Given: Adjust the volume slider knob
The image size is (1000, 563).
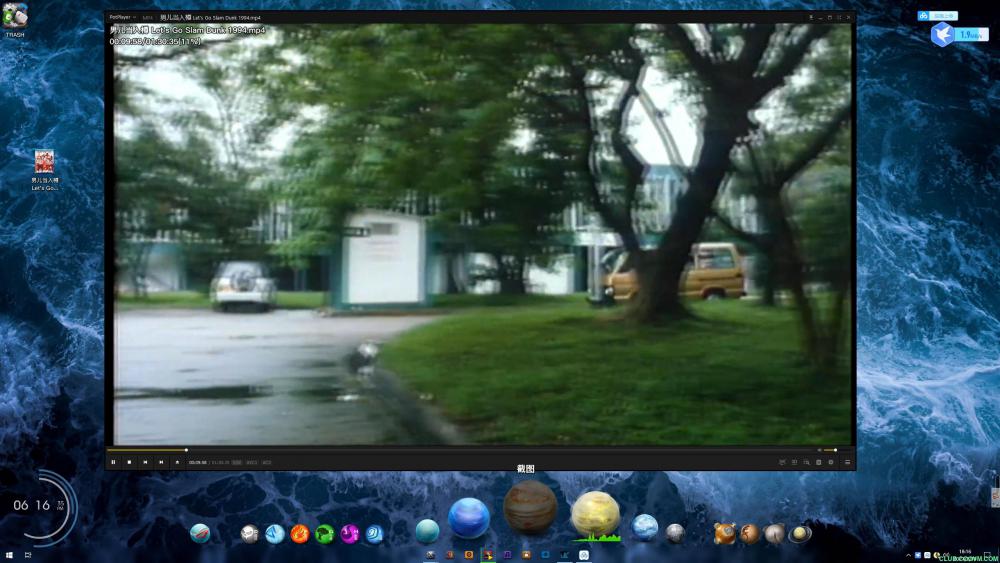Looking at the screenshot, I should [x=835, y=450].
